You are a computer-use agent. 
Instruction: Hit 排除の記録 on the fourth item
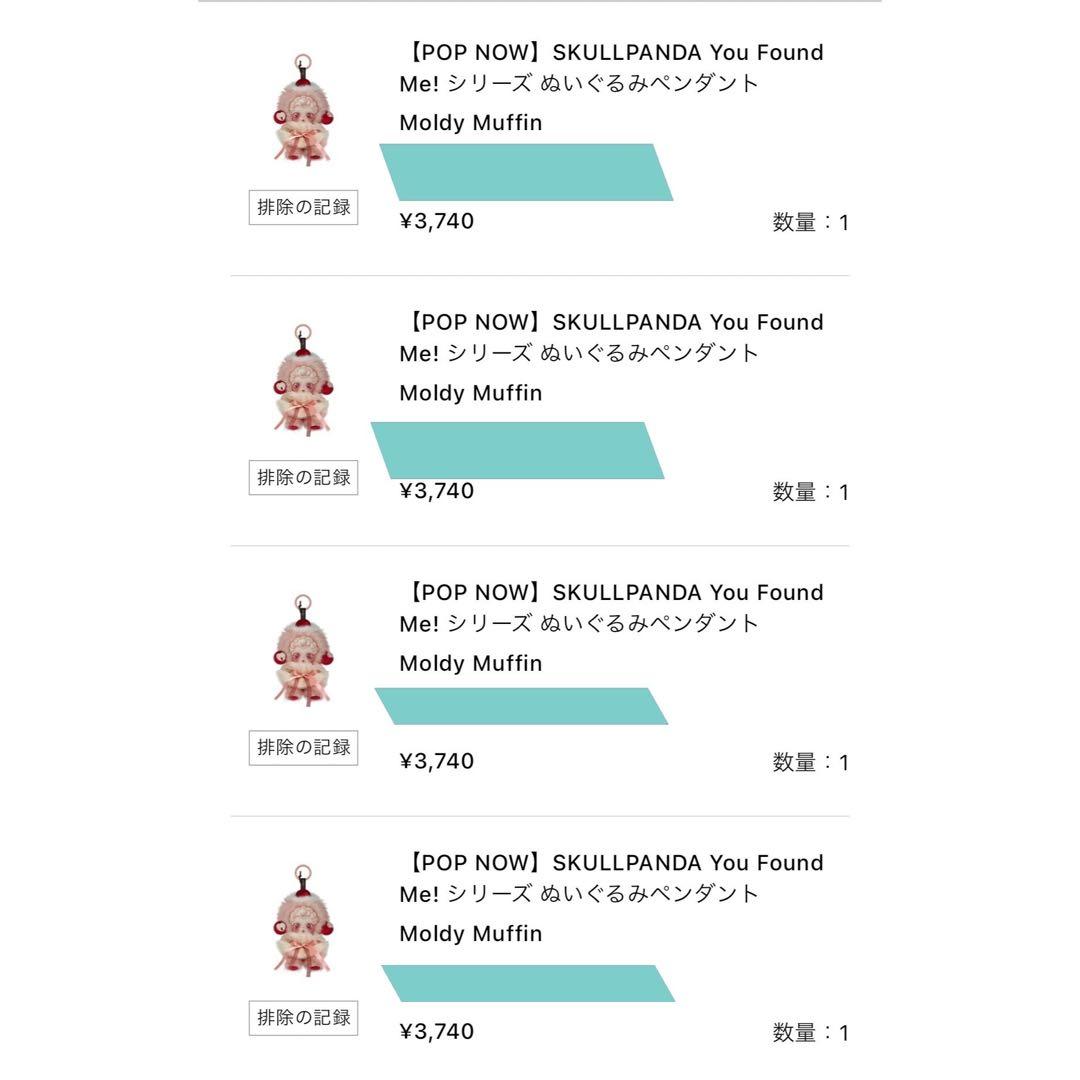click(303, 1018)
